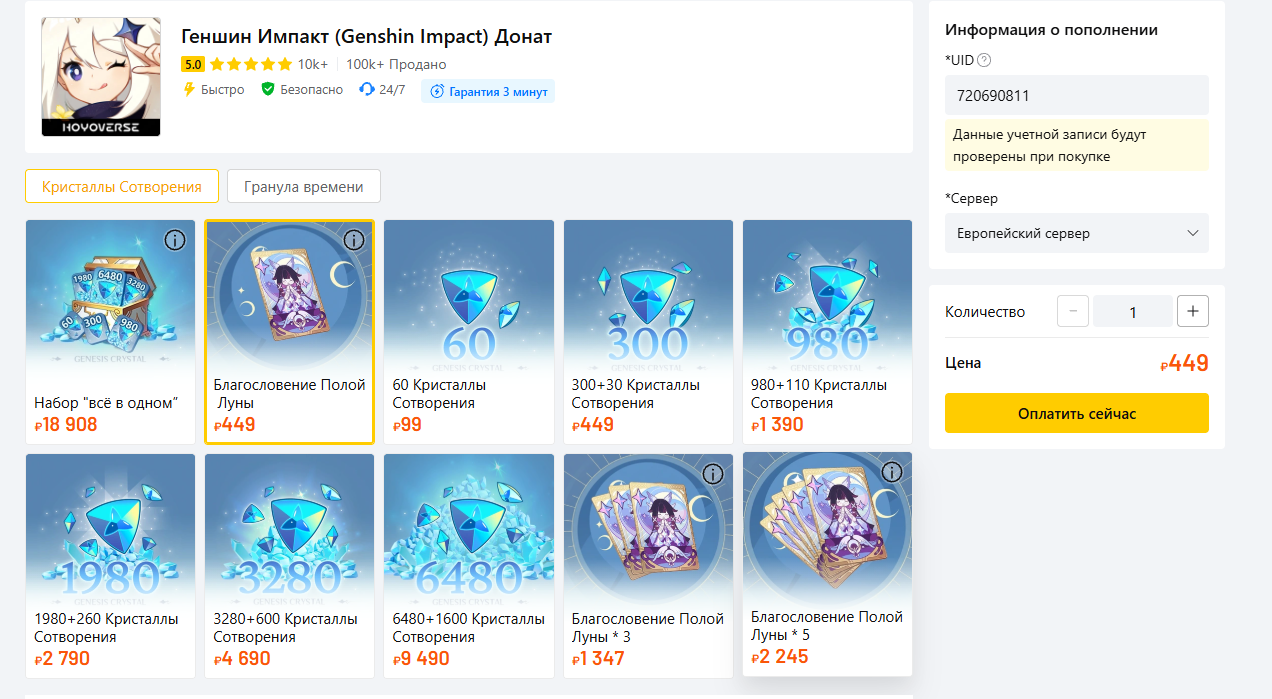Open the Европейский сервер server dropdown

(1077, 233)
